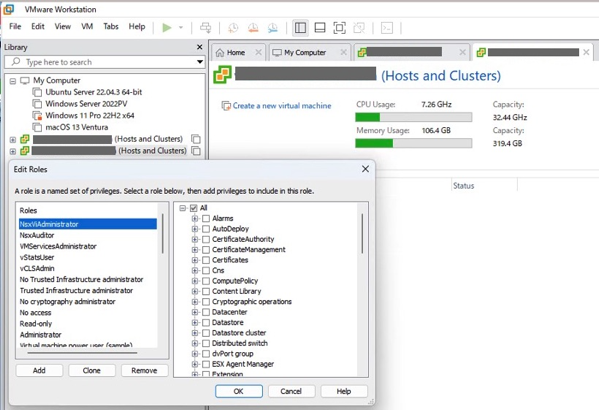Image resolution: width=599 pixels, height=410 pixels.
Task: Open the snapshot manager icon
Action: (x=273, y=28)
